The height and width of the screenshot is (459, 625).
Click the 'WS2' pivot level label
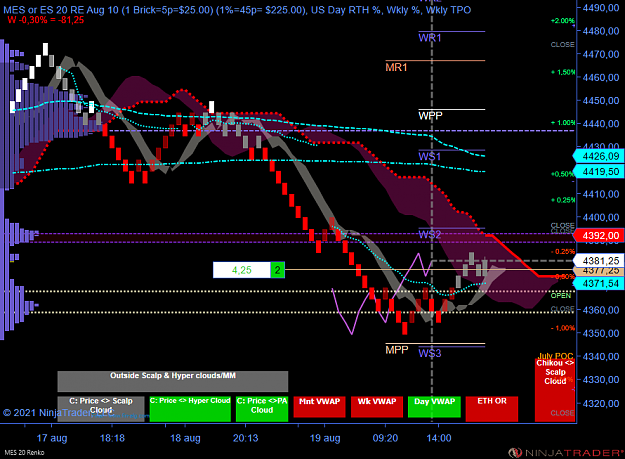[x=429, y=235]
